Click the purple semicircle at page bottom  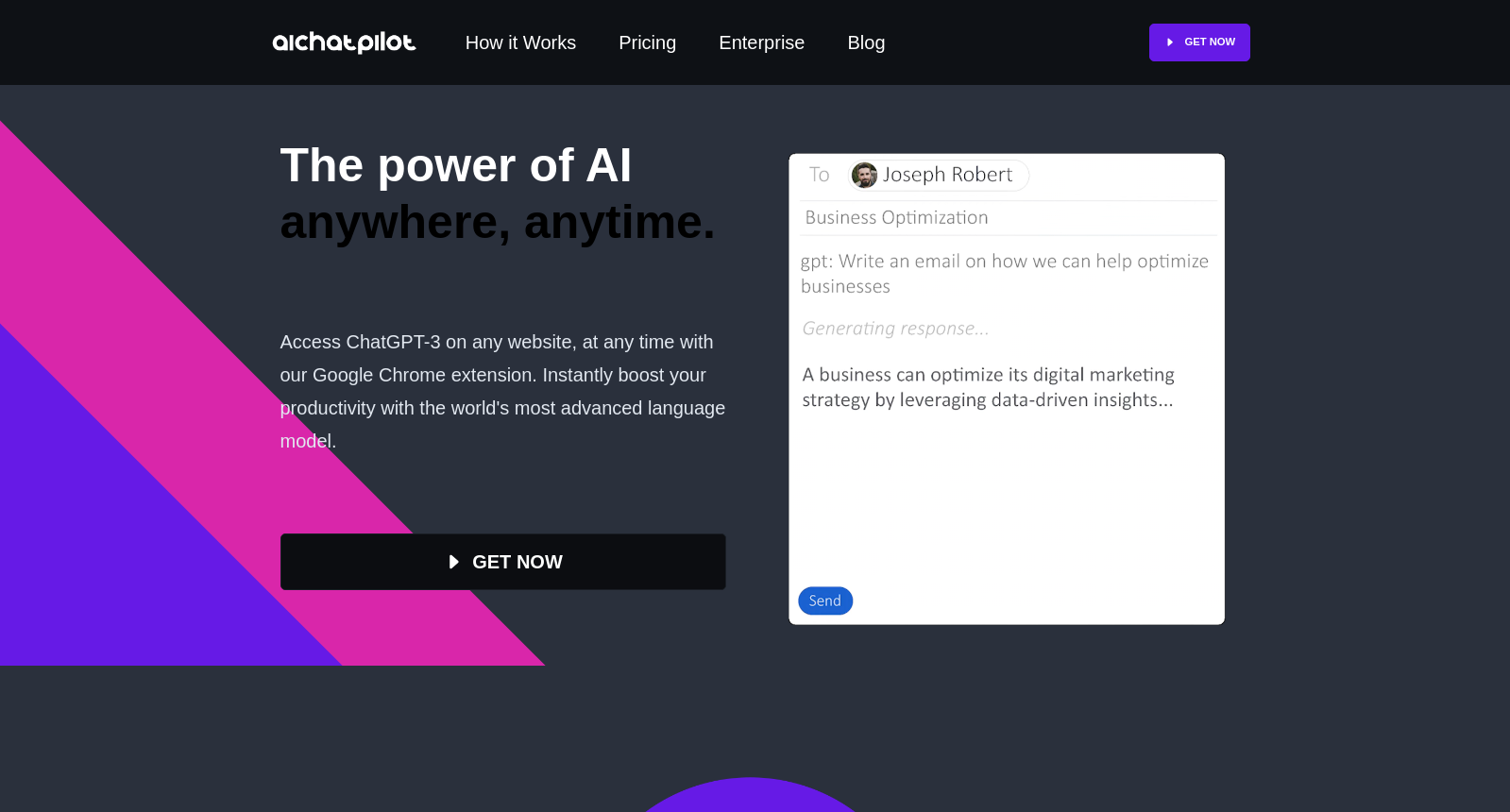tap(751, 796)
